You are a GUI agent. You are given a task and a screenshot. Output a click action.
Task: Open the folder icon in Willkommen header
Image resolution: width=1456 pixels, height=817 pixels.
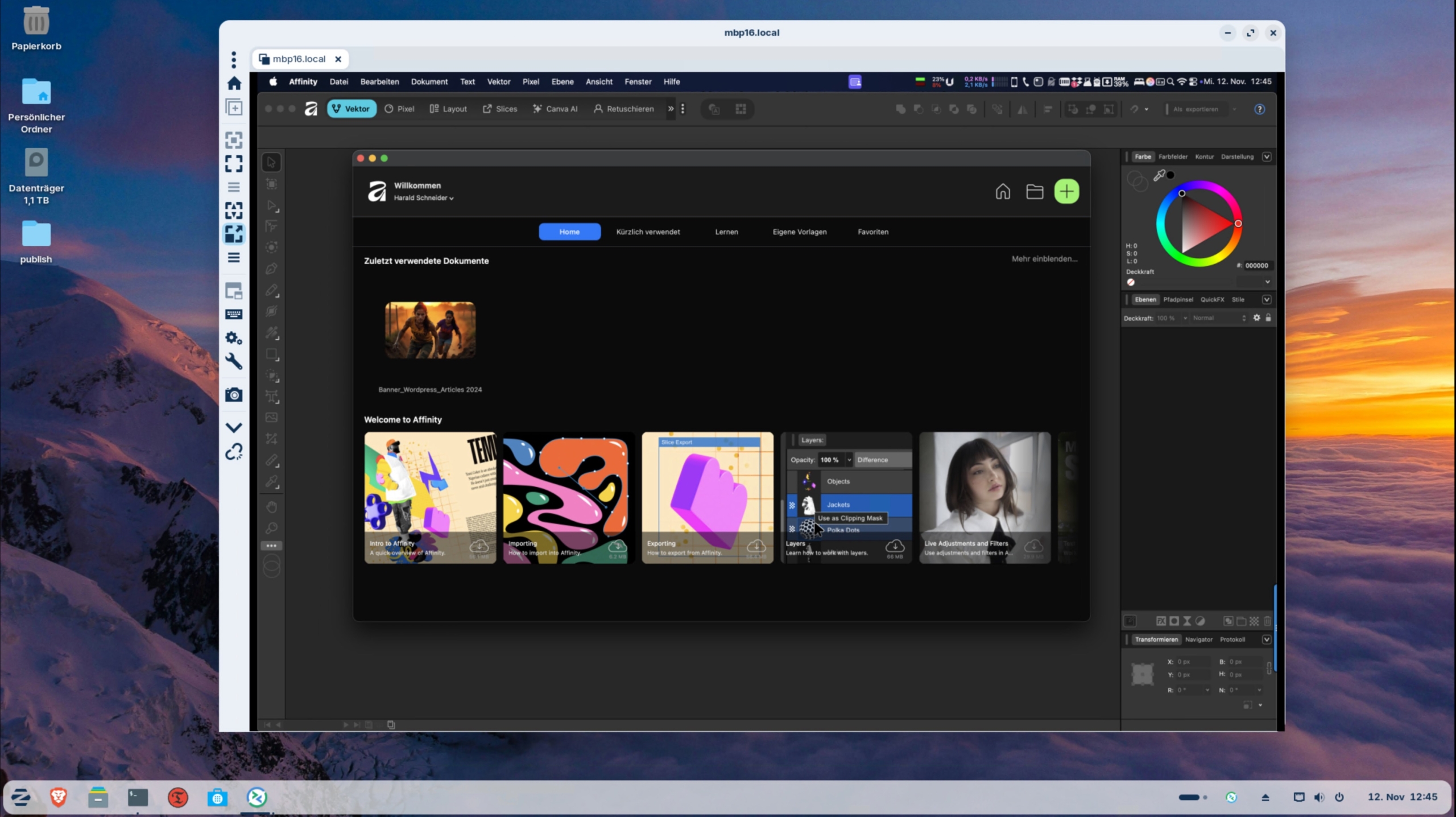(x=1035, y=191)
